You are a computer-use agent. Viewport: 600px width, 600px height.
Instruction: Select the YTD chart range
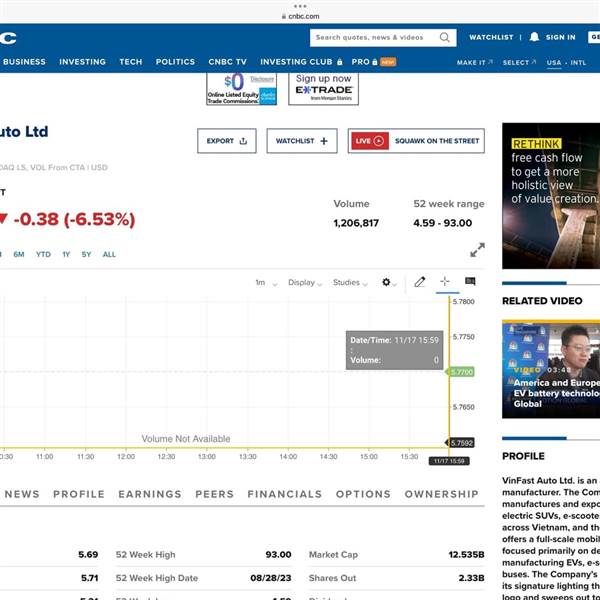pos(43,254)
